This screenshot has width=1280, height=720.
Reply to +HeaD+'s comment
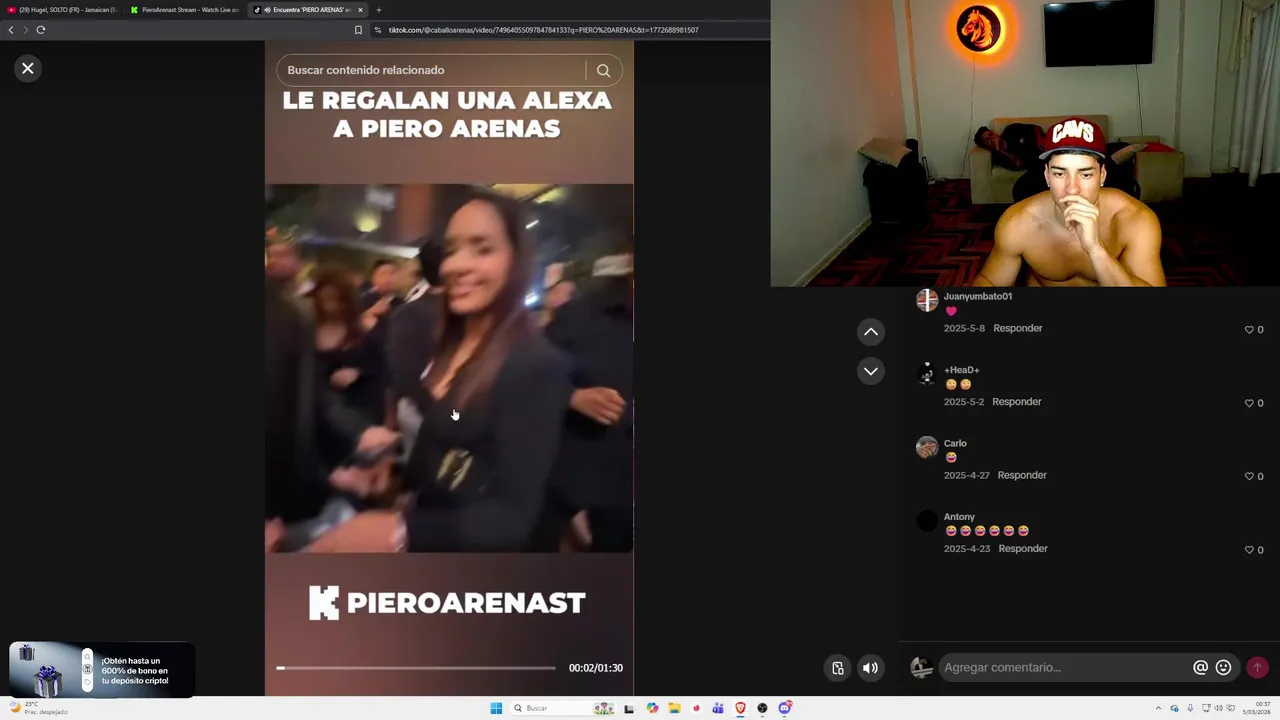1017,402
